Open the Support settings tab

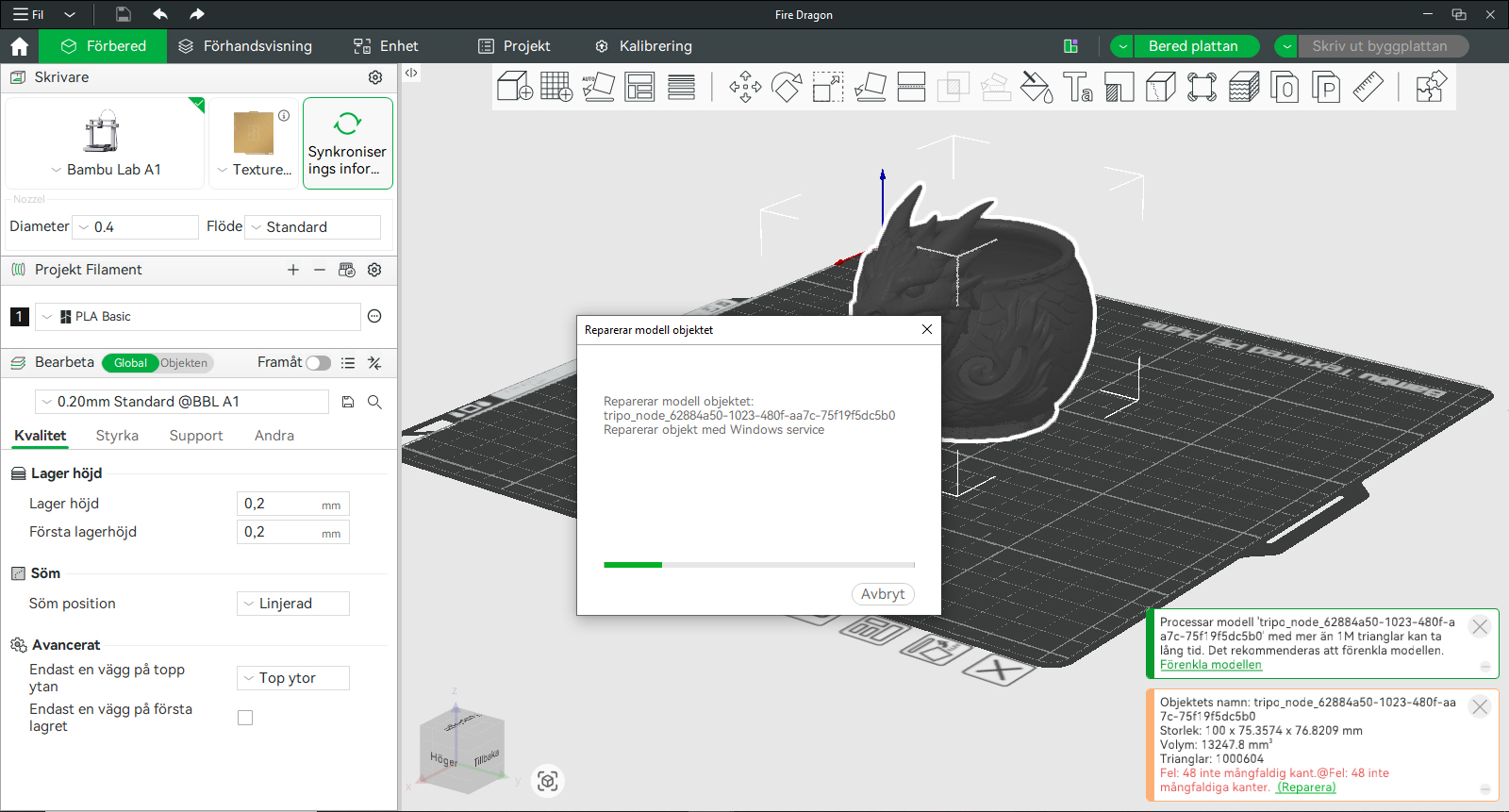point(196,436)
